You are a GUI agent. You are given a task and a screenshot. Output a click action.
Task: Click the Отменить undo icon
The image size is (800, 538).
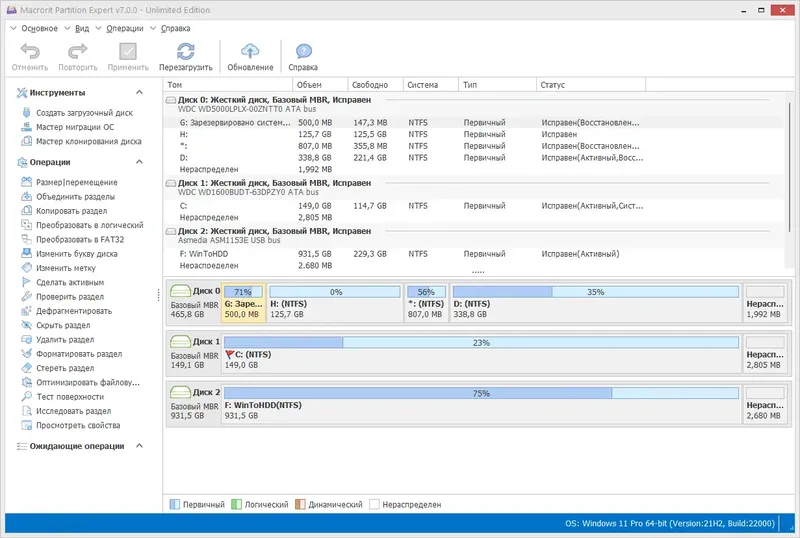click(x=30, y=52)
